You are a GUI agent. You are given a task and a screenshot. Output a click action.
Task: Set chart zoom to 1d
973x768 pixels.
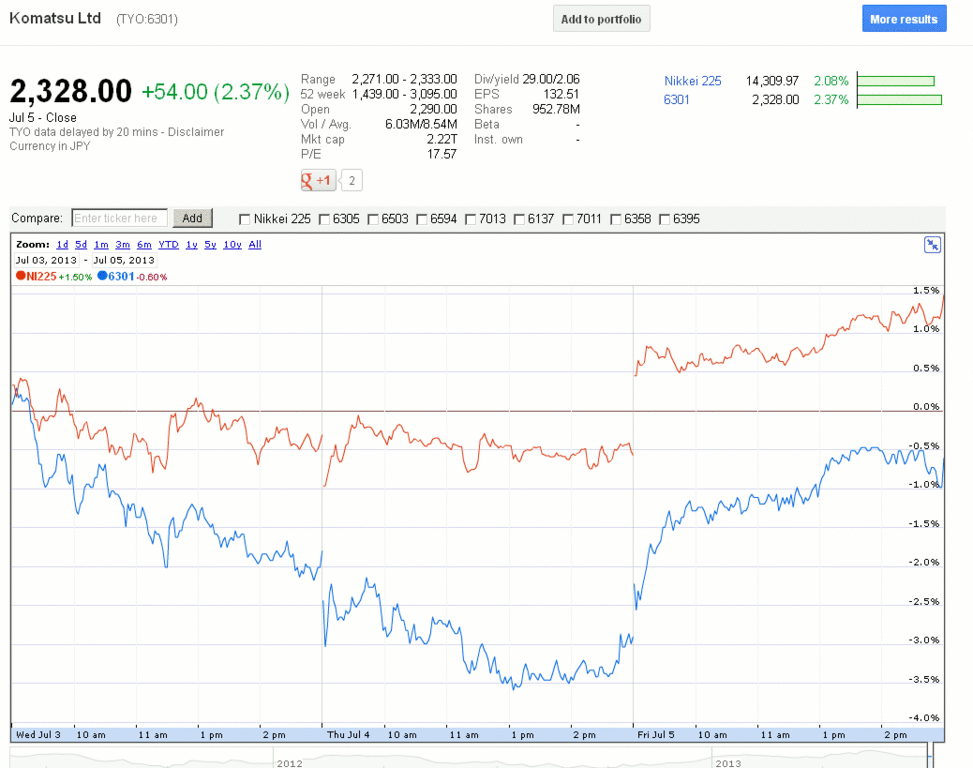(62, 244)
